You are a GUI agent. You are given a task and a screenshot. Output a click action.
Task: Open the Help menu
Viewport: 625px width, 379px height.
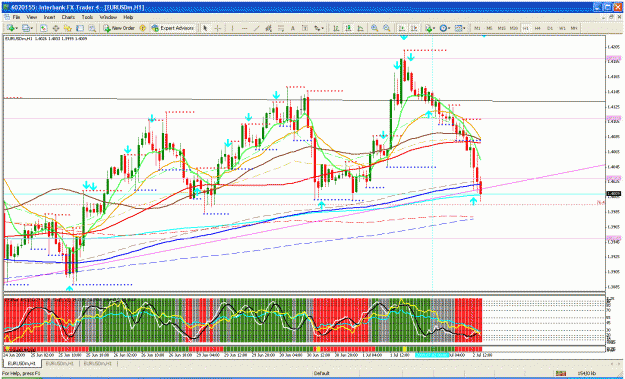pos(128,18)
